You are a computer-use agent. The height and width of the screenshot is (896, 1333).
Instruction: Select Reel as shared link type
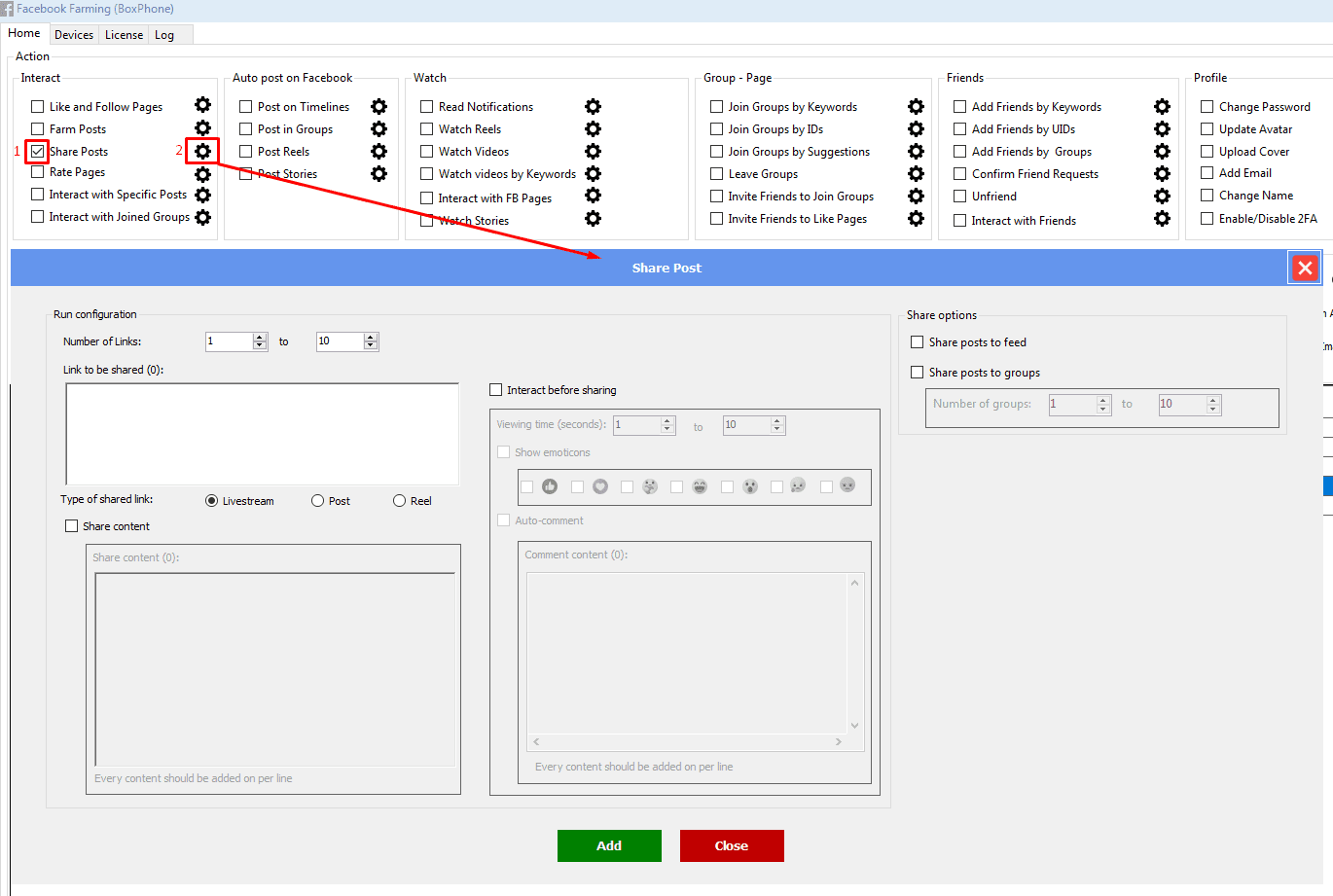[399, 500]
